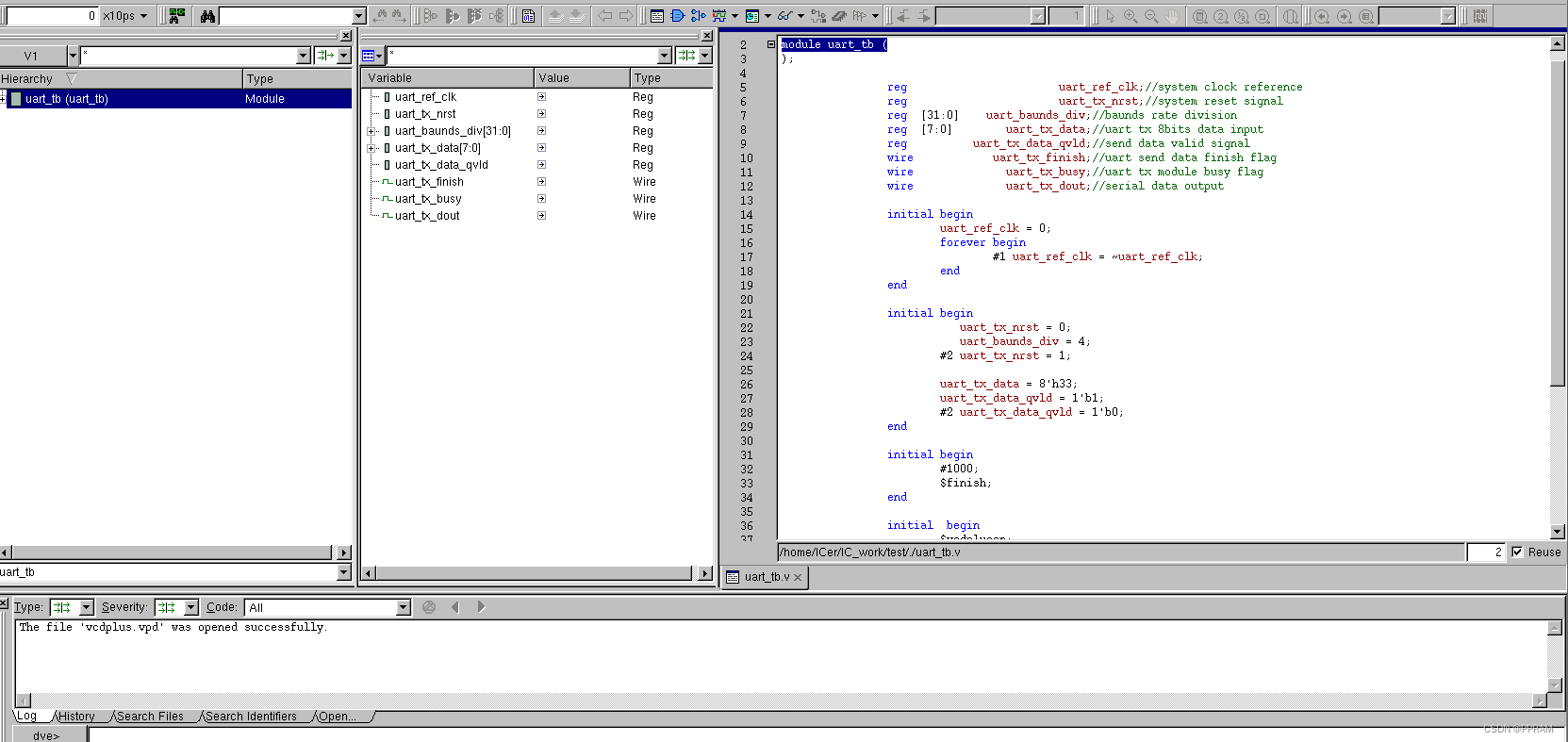Click the binoculars search icon

207,16
